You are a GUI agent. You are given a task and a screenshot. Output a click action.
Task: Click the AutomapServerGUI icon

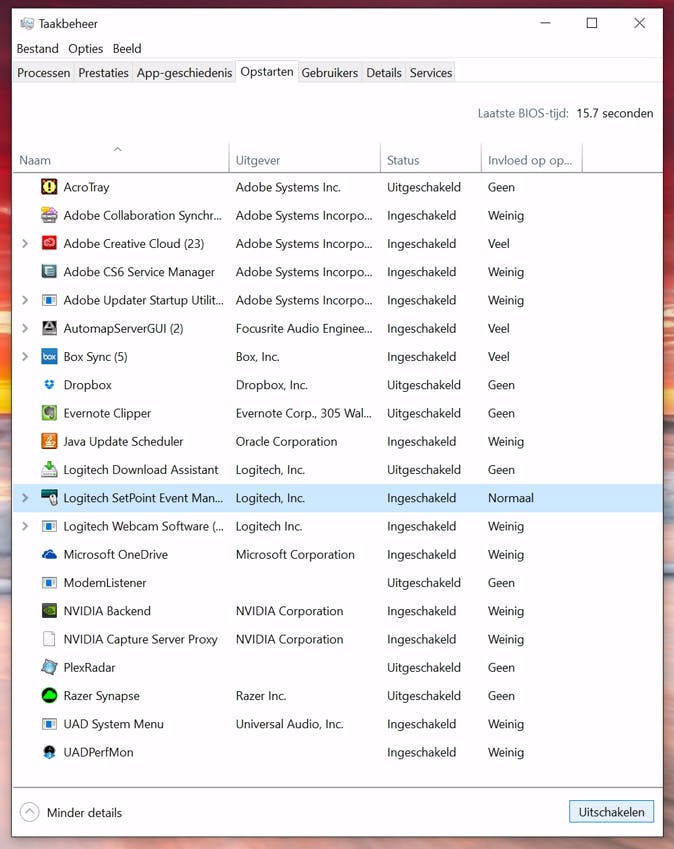point(49,328)
